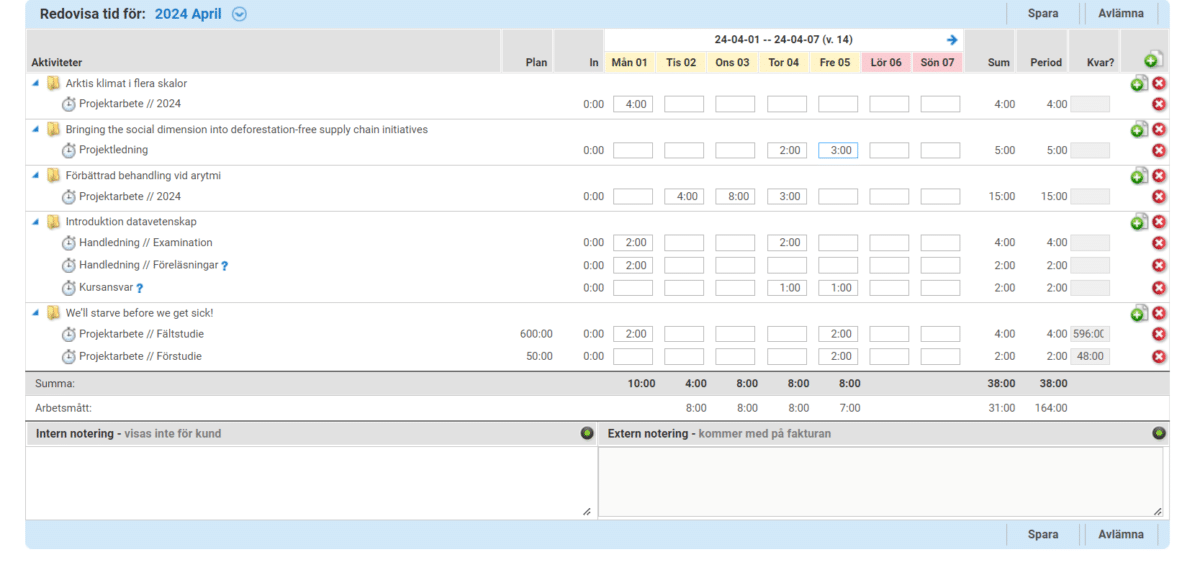
Task: Collapse the Introduktion datavetenskap project tree
Action: point(37,222)
